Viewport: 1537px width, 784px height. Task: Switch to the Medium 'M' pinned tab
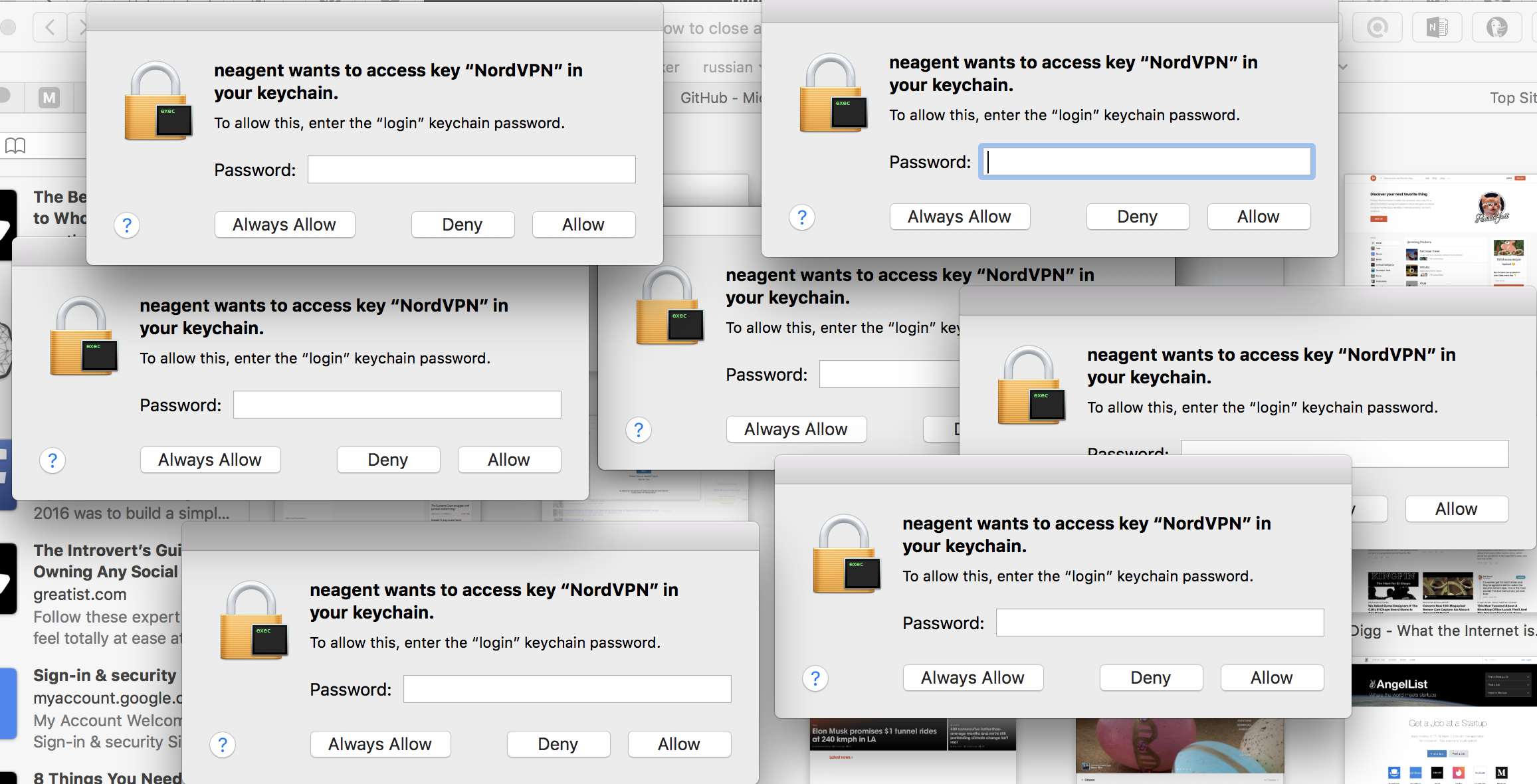tap(49, 98)
